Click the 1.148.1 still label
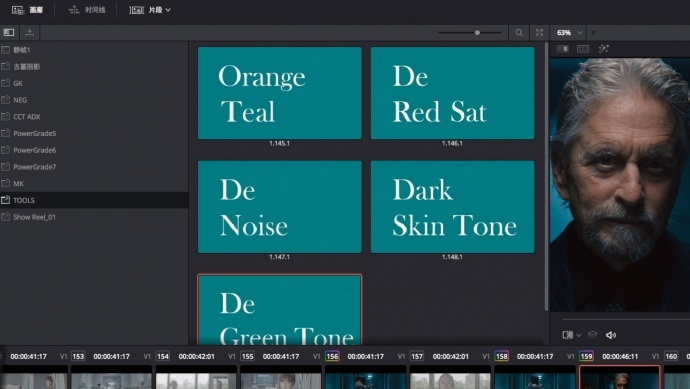Image resolution: width=690 pixels, height=389 pixels. [452, 257]
